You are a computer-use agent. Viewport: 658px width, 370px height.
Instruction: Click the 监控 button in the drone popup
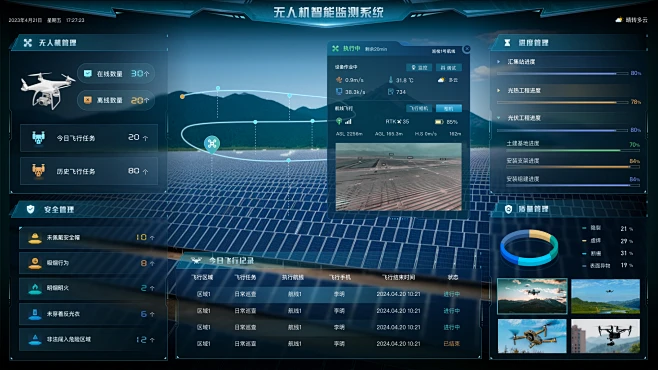(x=419, y=68)
